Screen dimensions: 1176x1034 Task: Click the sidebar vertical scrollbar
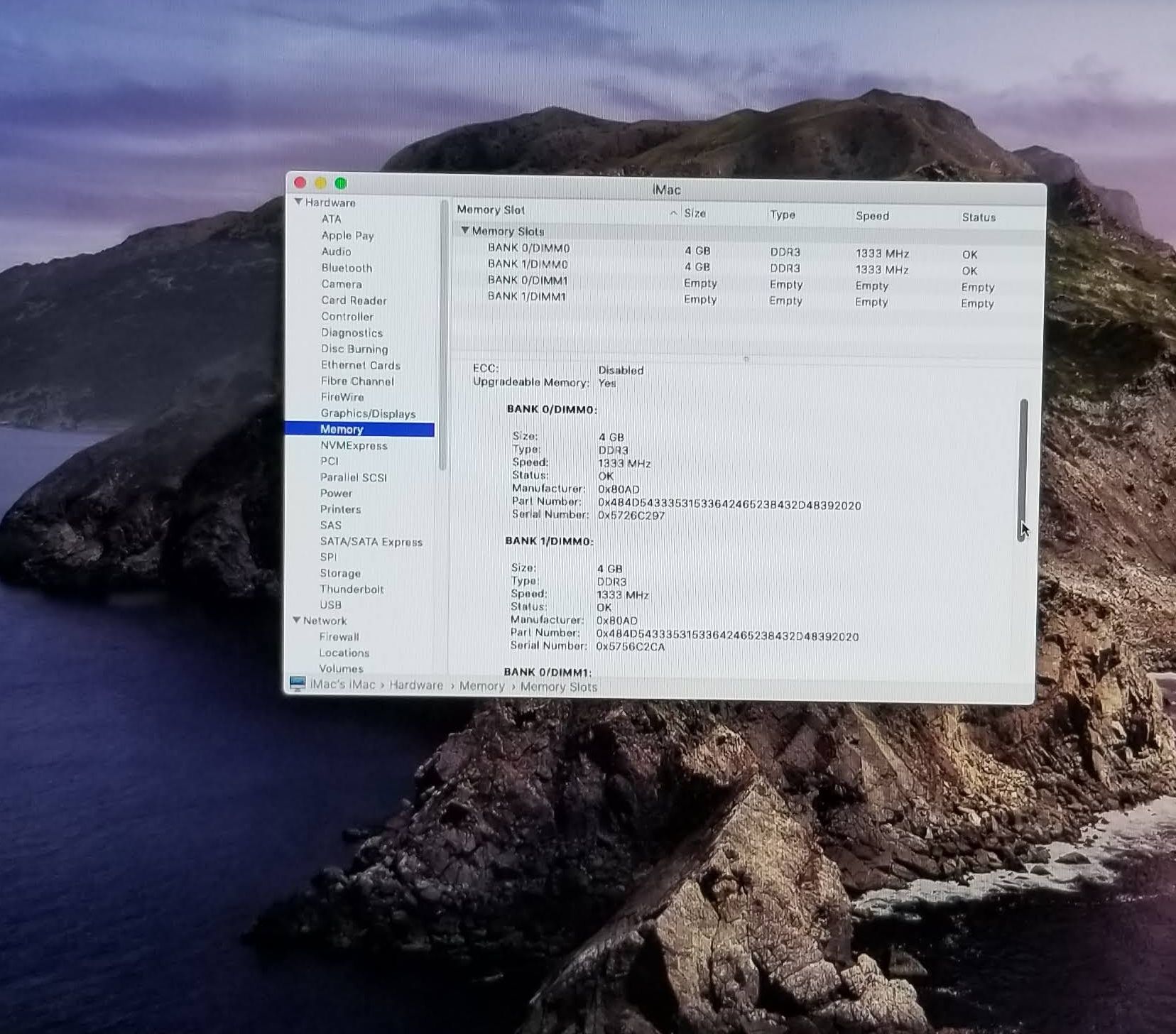(443, 334)
